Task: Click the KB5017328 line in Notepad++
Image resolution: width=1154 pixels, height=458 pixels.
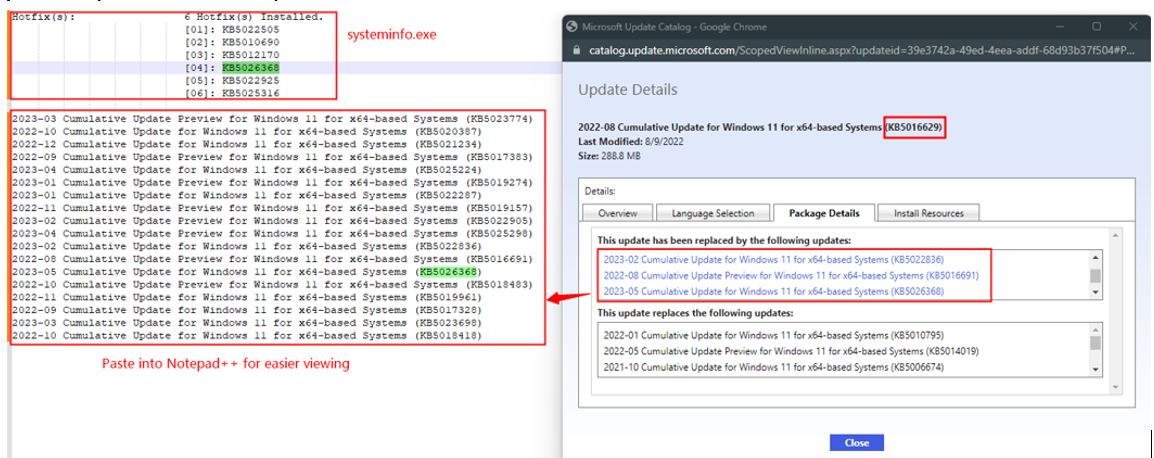Action: [x=247, y=310]
